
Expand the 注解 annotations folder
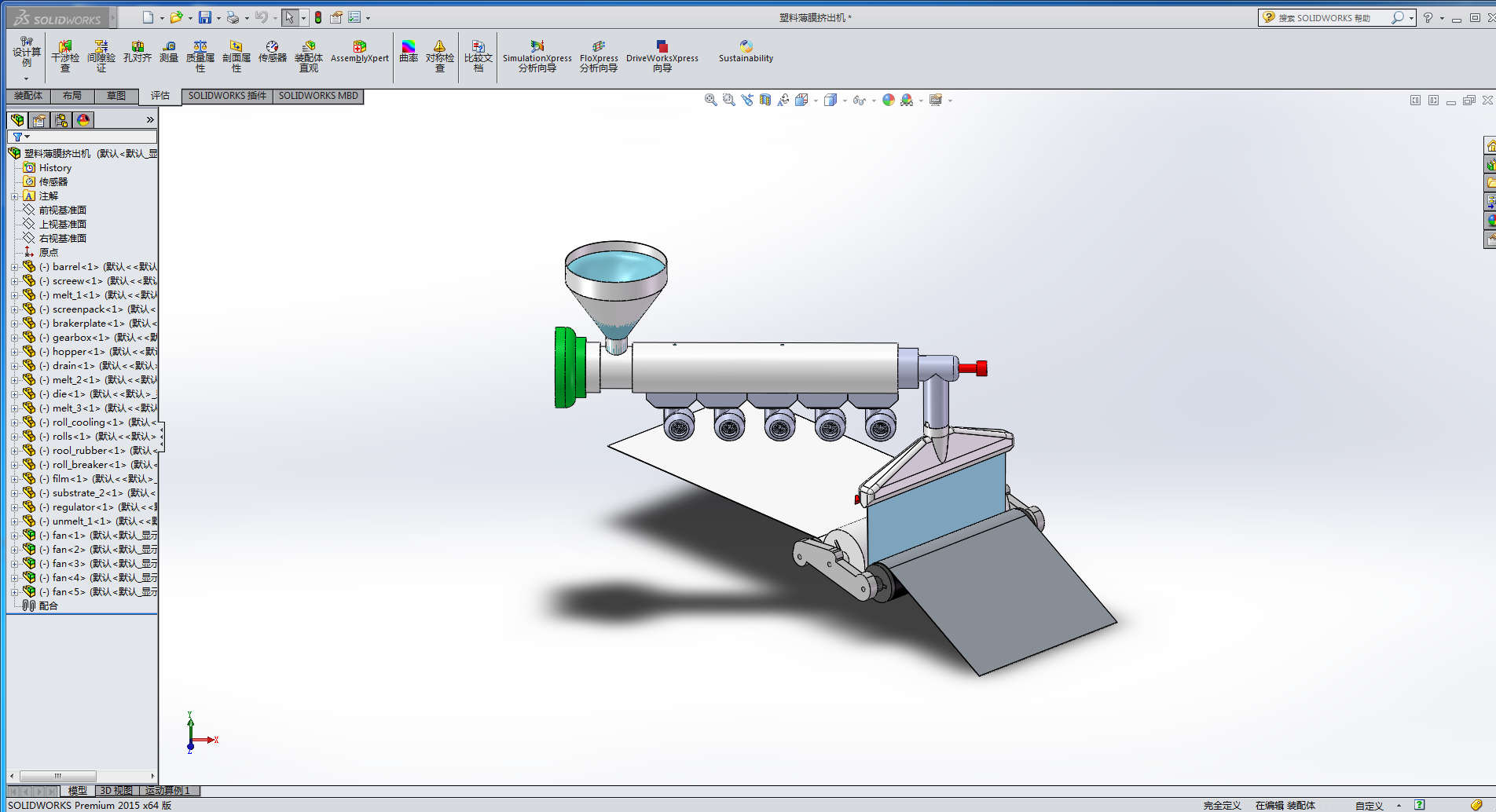14,196
